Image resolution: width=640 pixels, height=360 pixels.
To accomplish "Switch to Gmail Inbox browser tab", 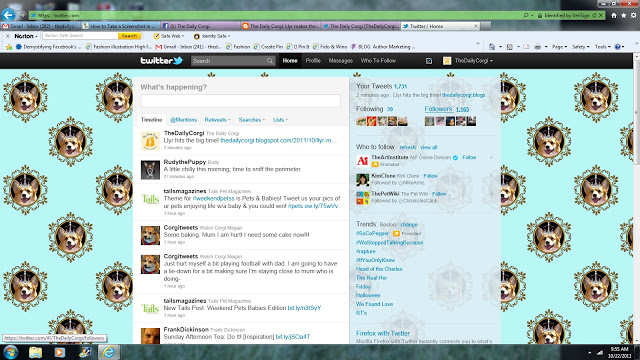I will [40, 26].
